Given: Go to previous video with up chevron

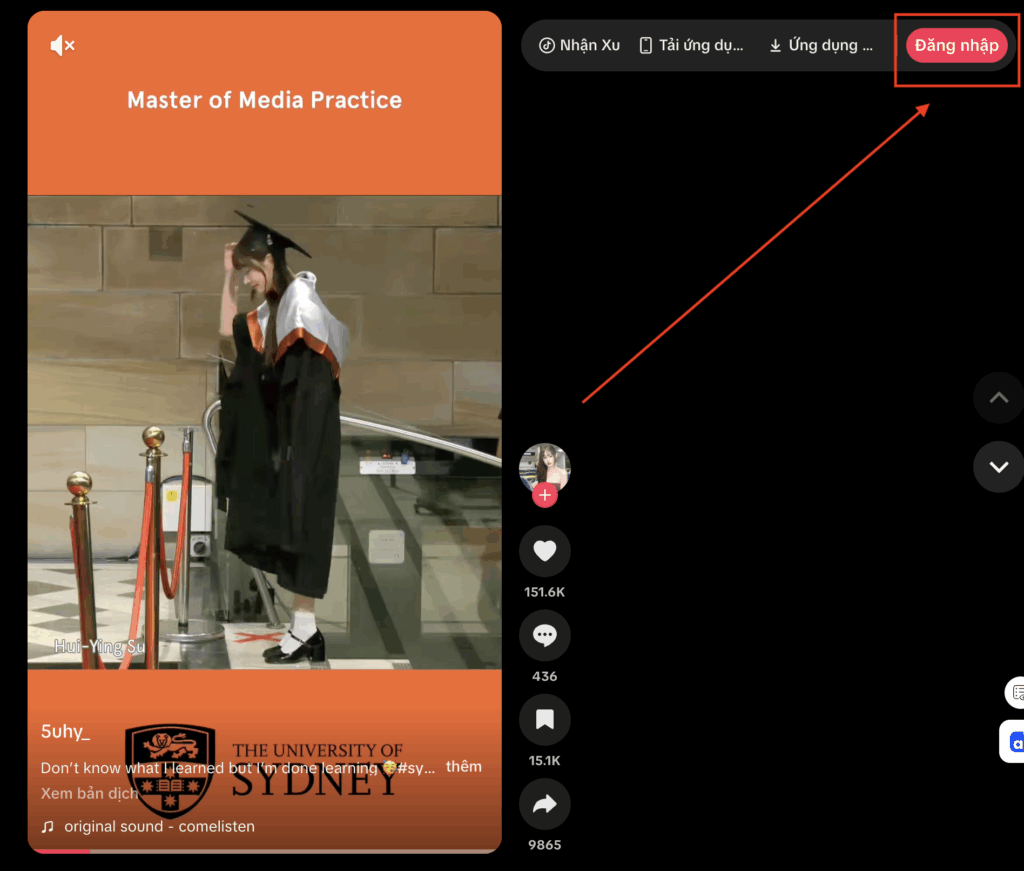Looking at the screenshot, I should pos(998,398).
